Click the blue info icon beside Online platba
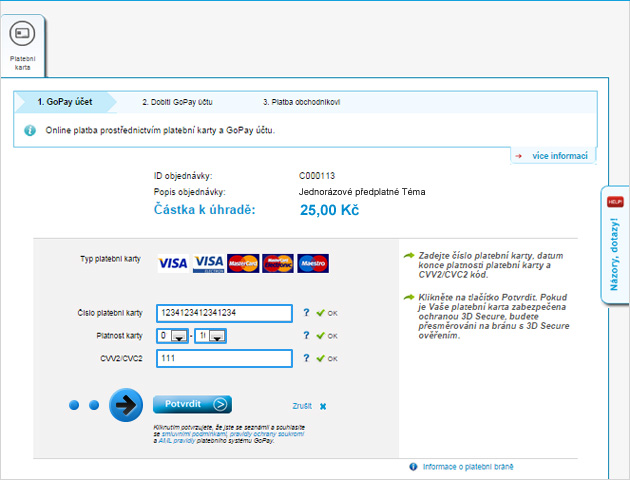This screenshot has width=630, height=480. [30, 130]
